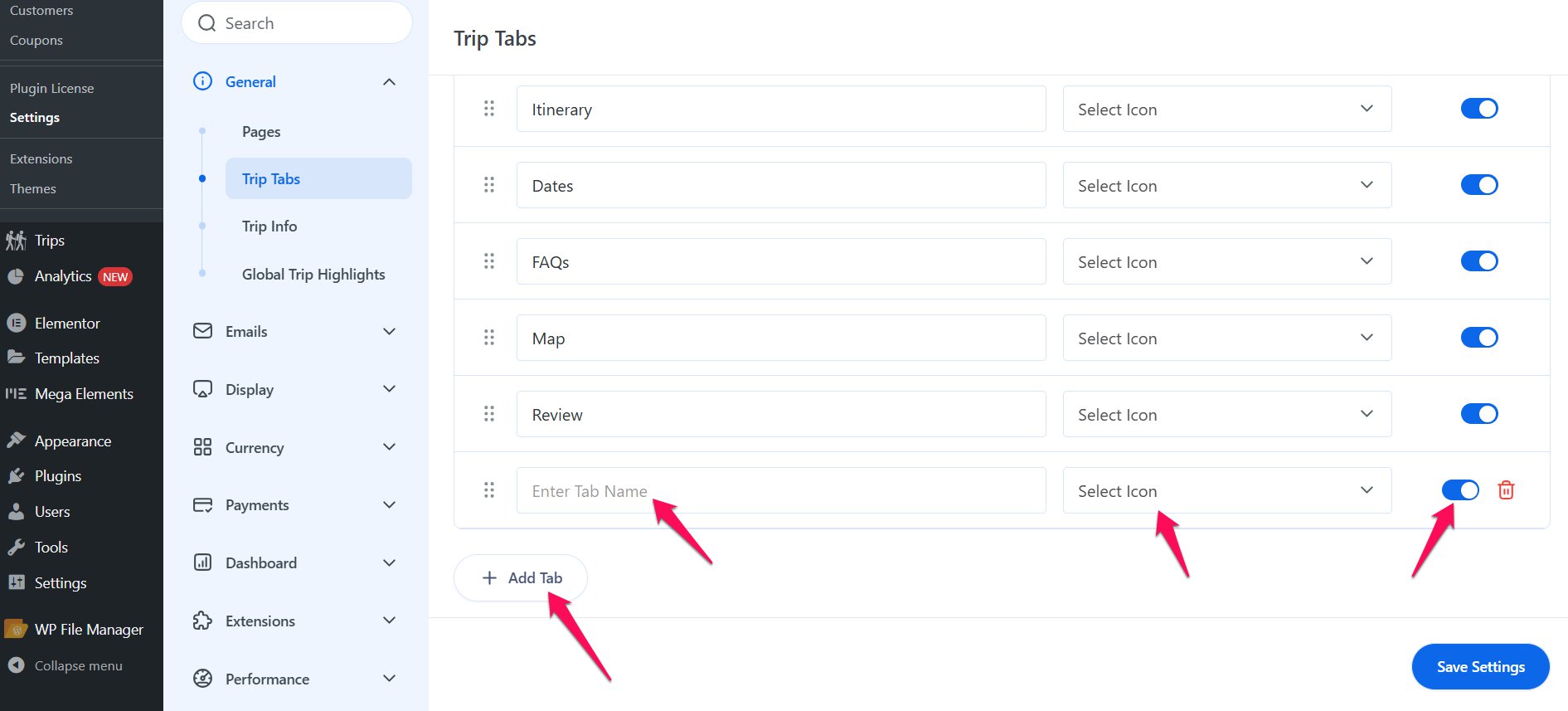
Task: Toggle the Map tab off
Action: pyautogui.click(x=1479, y=337)
